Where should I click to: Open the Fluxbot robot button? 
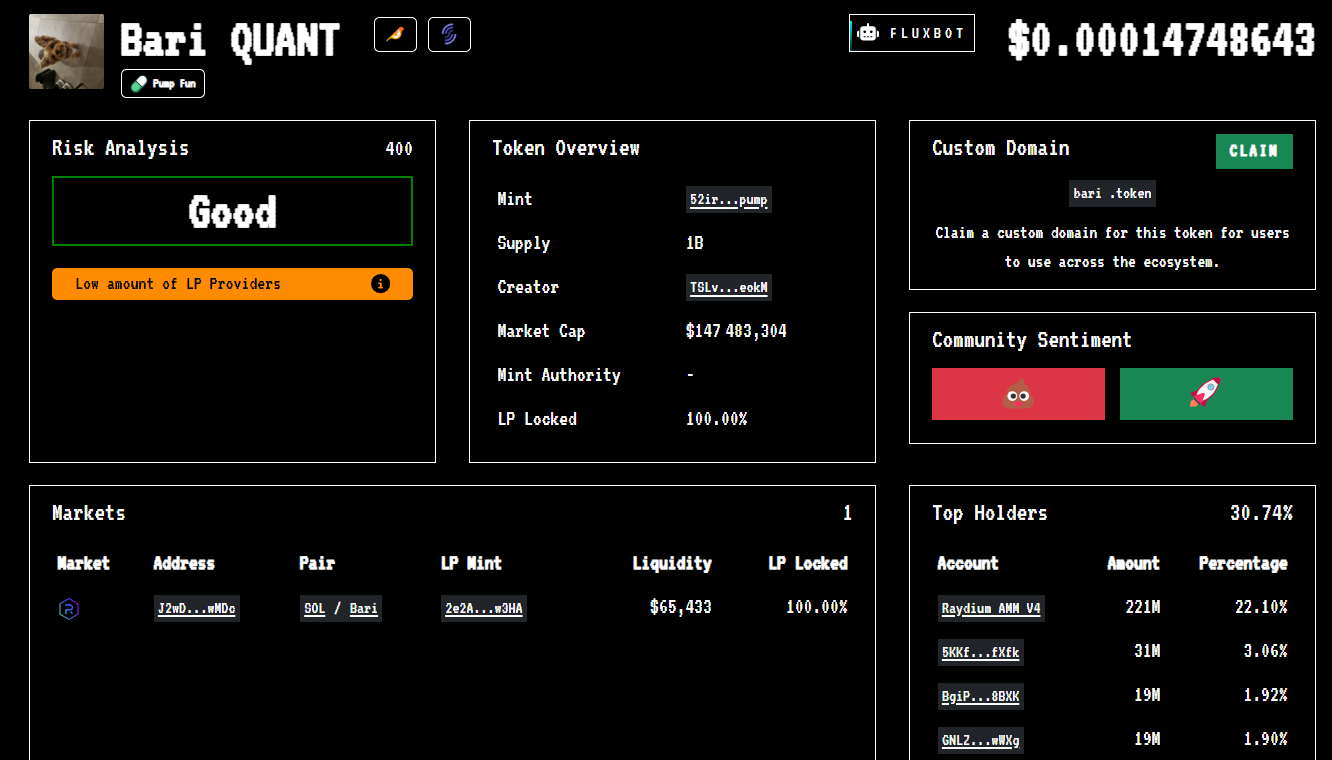pos(911,33)
